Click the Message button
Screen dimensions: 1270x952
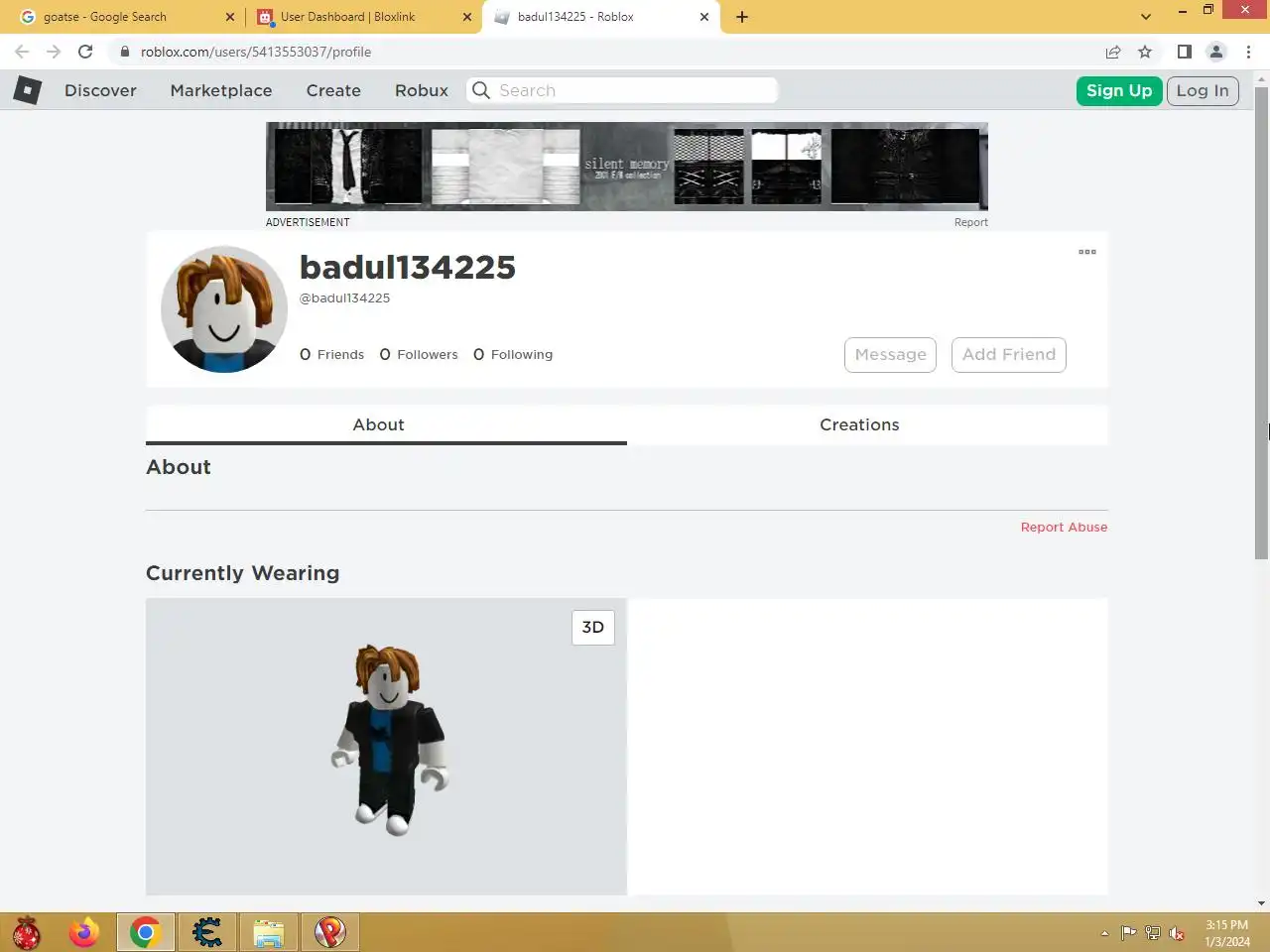pyautogui.click(x=890, y=355)
